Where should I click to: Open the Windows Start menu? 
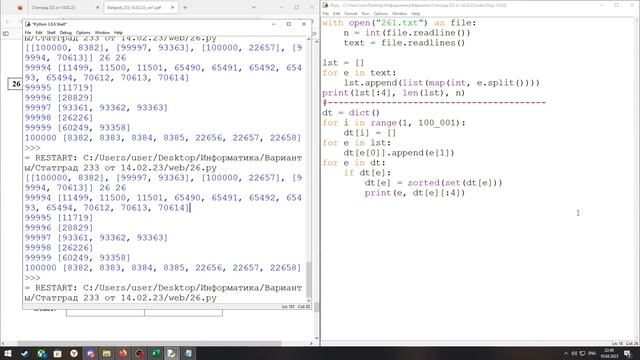pos(8,353)
